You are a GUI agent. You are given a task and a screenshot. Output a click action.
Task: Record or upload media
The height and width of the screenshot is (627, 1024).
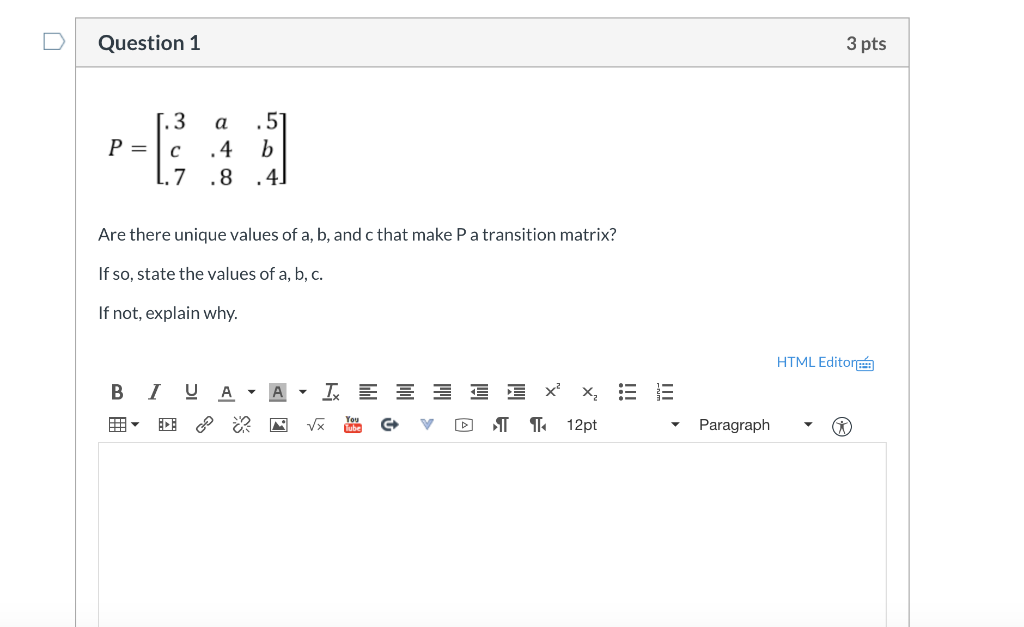click(x=464, y=425)
